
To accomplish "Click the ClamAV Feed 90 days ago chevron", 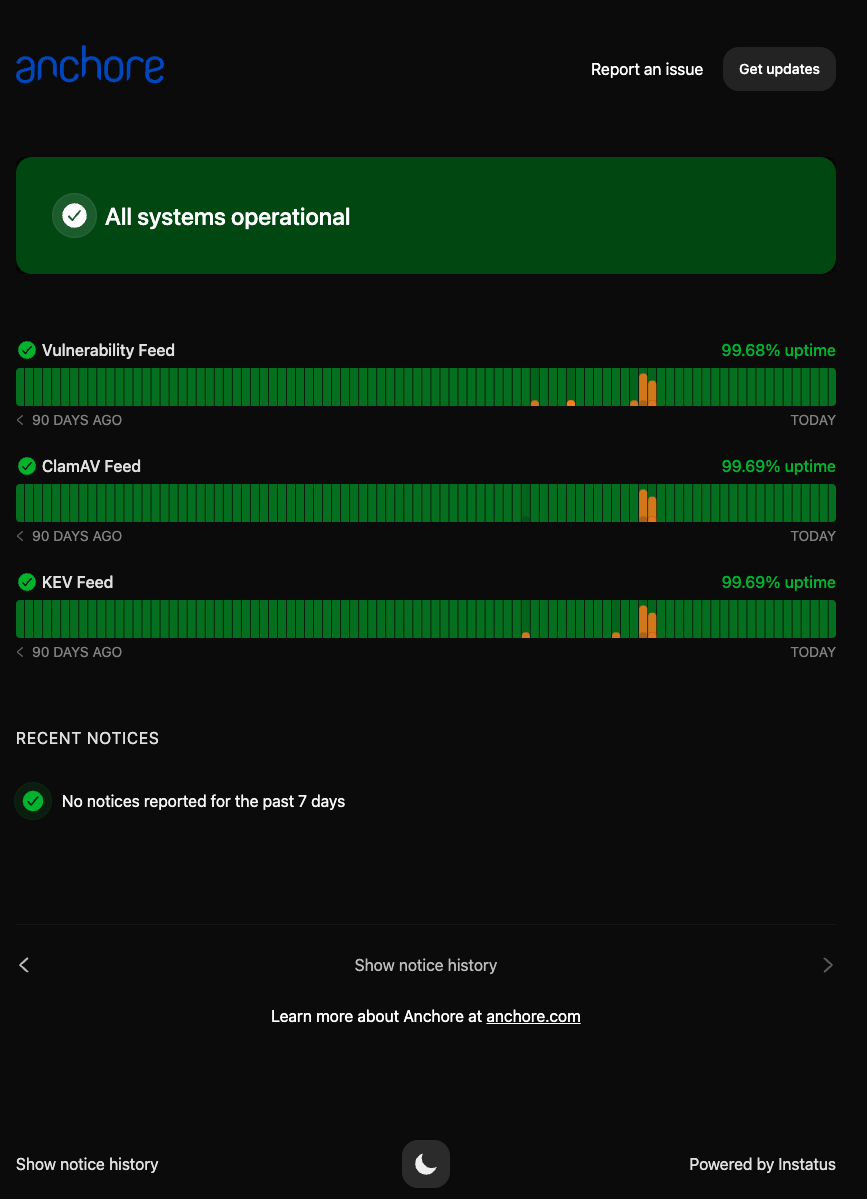I will point(18,536).
